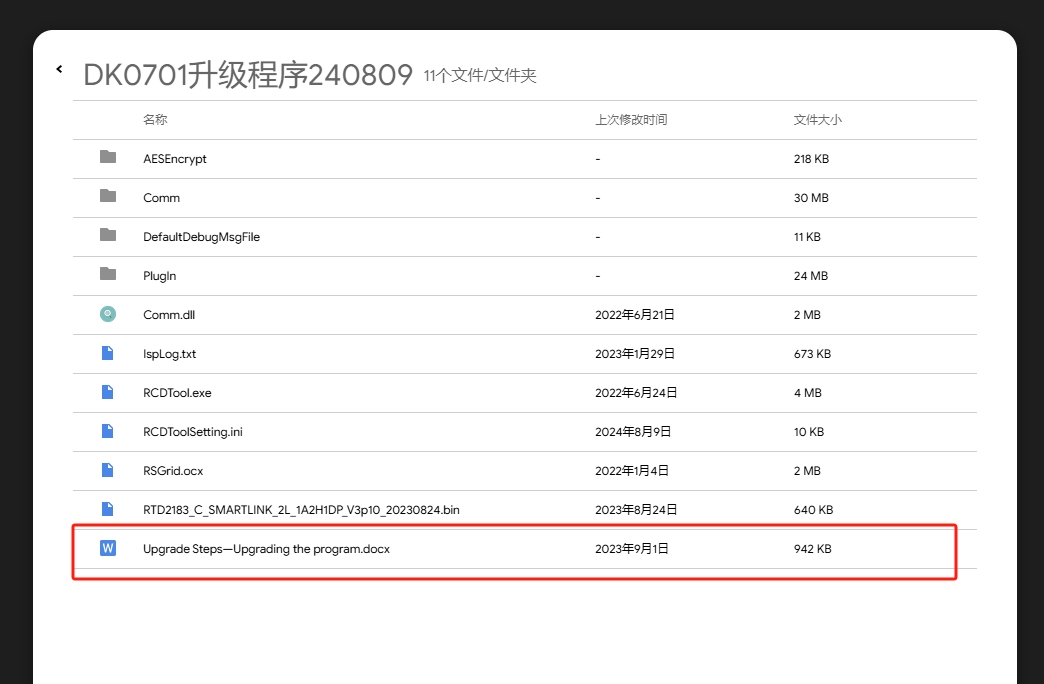Click the 640 KB size of the bin file
The image size is (1044, 684).
[x=814, y=510]
